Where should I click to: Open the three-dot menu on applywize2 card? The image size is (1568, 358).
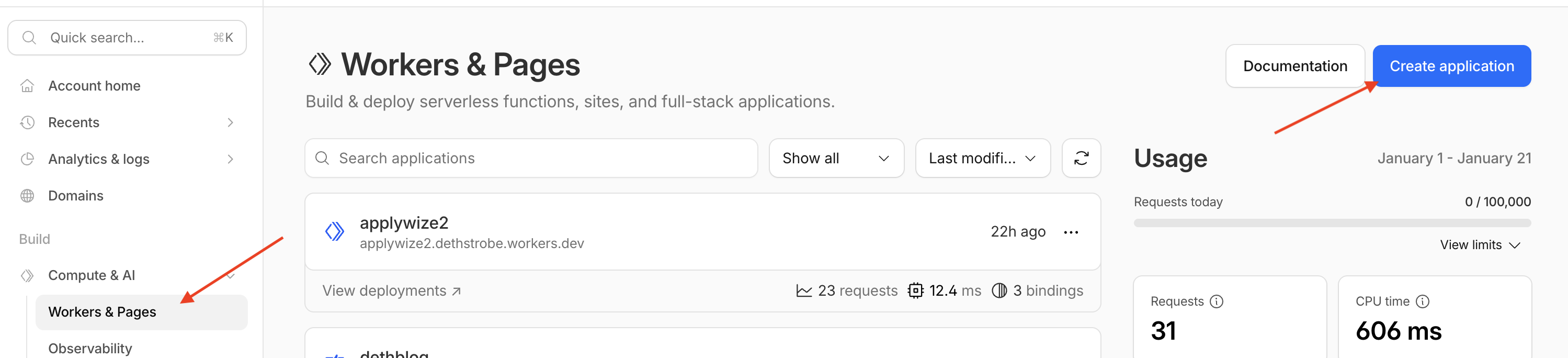coord(1071,231)
